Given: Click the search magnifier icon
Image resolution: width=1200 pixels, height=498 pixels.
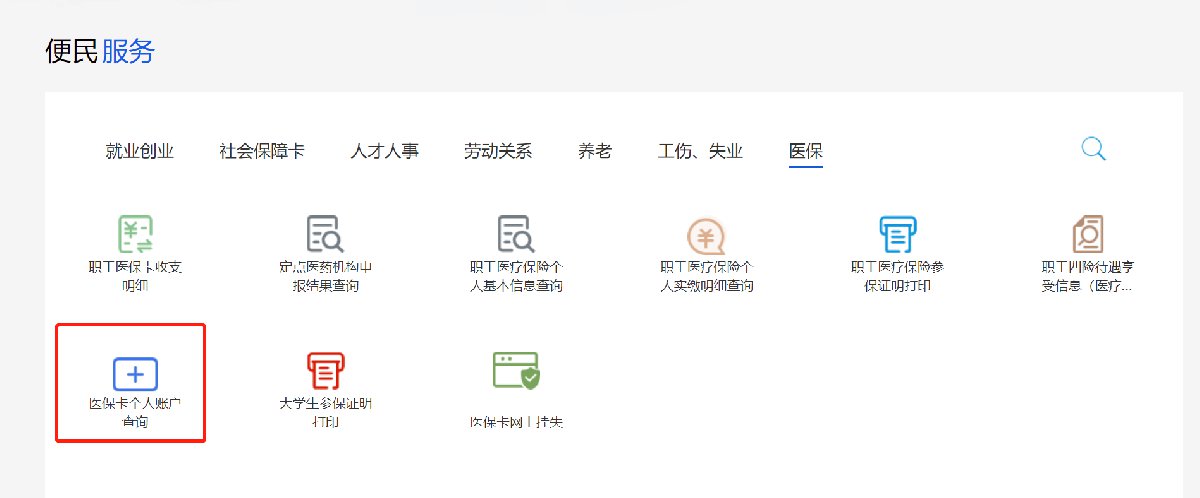Looking at the screenshot, I should coord(1094,149).
